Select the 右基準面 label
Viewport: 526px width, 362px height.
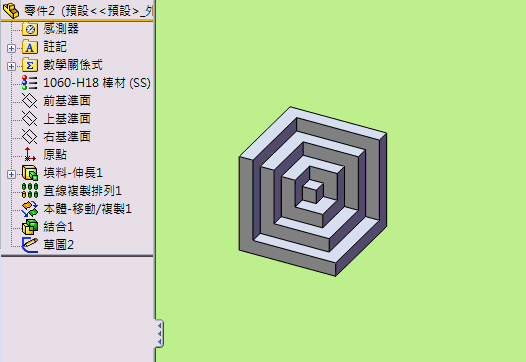coord(67,137)
